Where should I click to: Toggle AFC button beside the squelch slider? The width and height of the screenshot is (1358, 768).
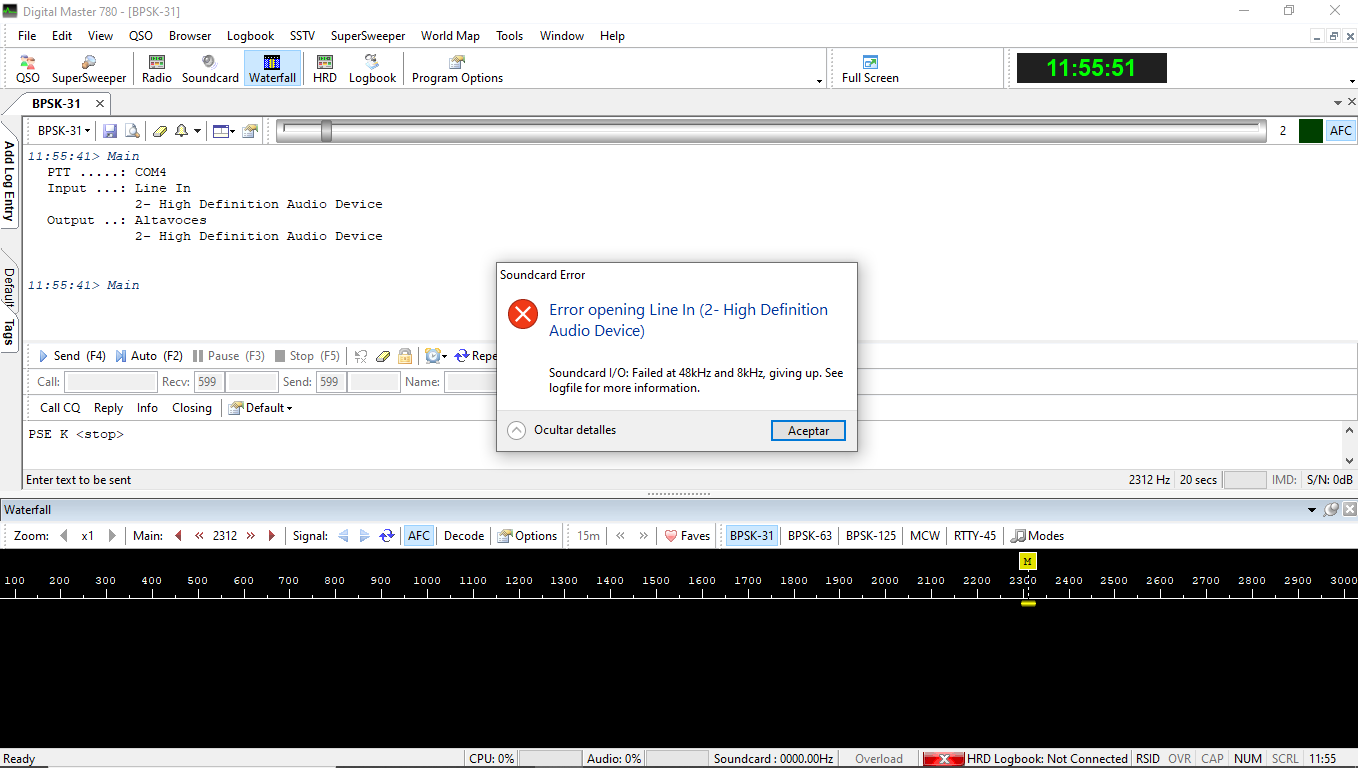pyautogui.click(x=1340, y=131)
